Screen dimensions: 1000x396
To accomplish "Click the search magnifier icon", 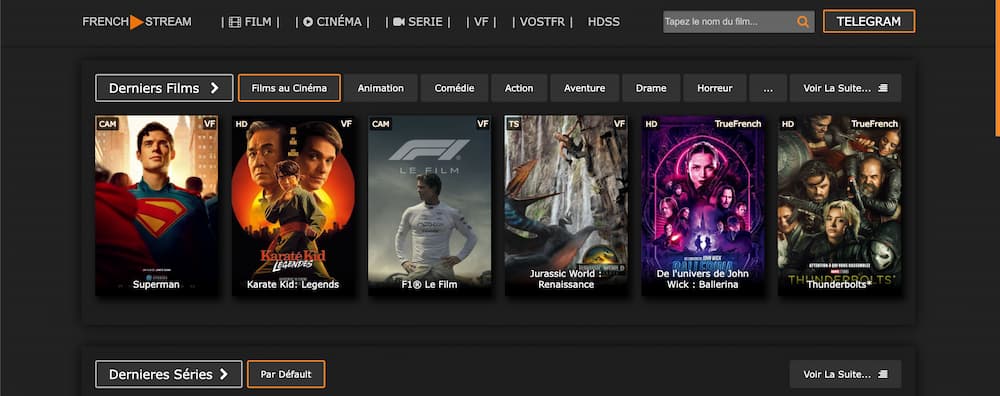I will coord(802,22).
